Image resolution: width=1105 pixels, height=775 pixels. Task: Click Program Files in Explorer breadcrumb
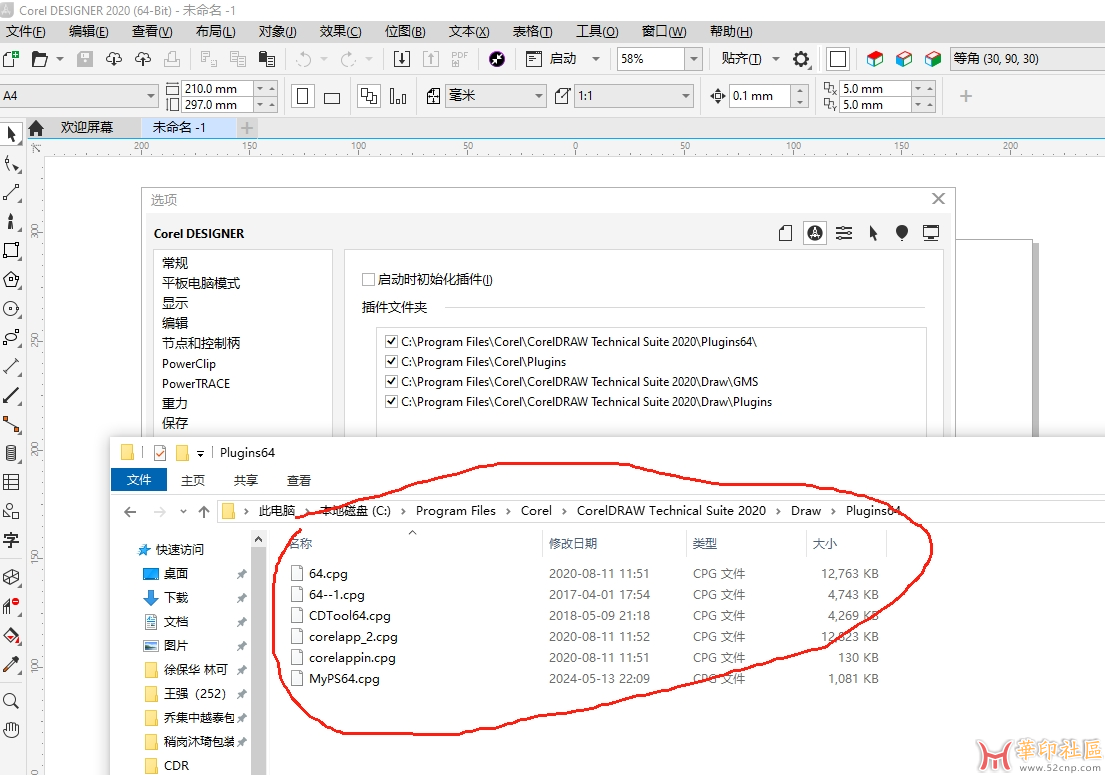[455, 511]
